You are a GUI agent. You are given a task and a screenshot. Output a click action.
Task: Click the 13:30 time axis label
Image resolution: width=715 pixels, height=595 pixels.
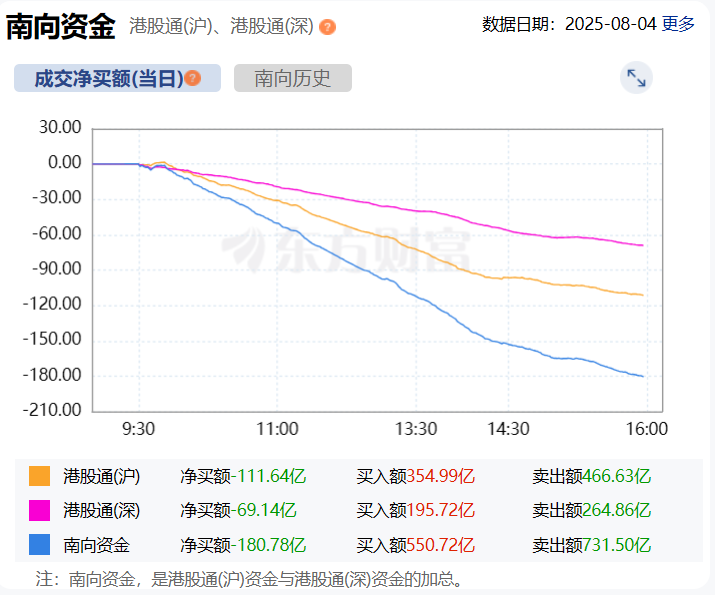click(x=416, y=429)
